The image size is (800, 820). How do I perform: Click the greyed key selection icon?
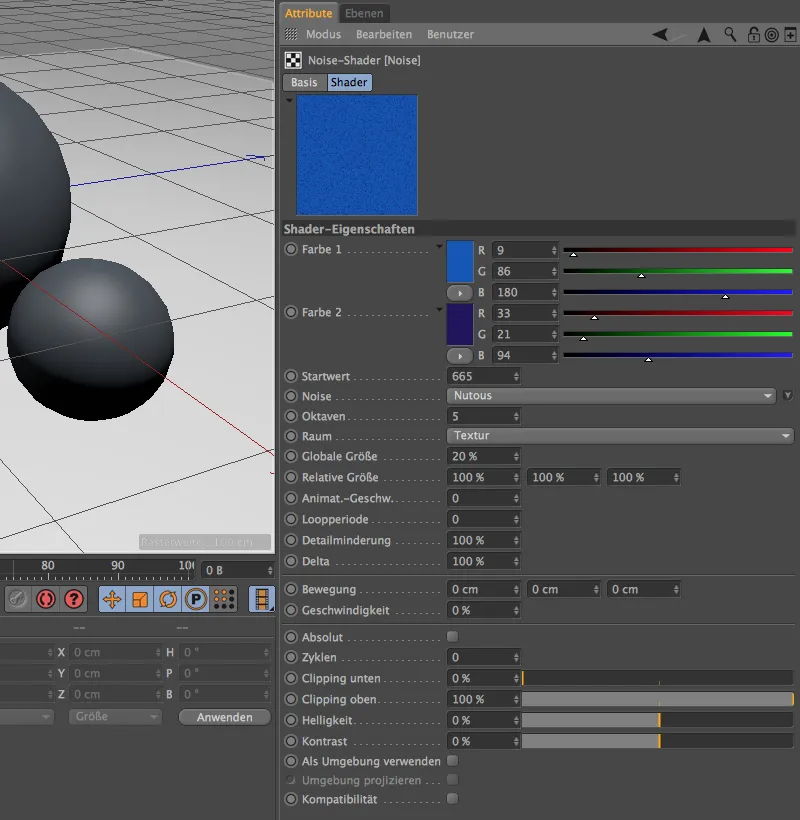17,599
